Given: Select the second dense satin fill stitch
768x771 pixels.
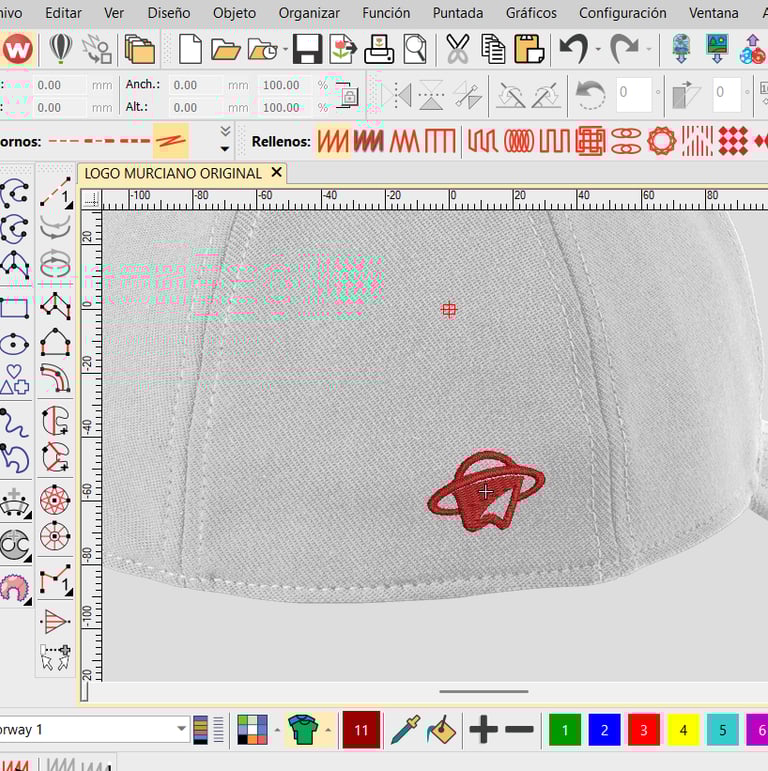Looking at the screenshot, I should tap(368, 141).
